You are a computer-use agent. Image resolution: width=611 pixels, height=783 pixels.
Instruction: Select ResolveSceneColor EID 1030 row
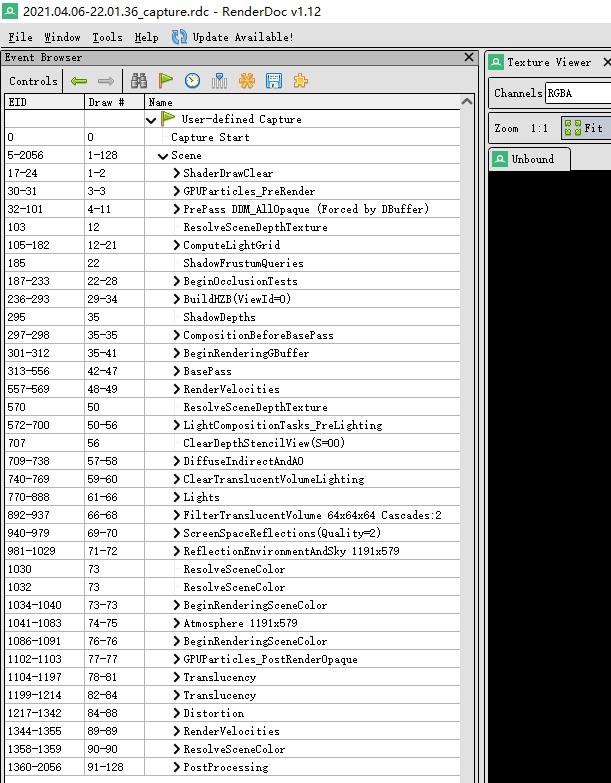pyautogui.click(x=233, y=569)
